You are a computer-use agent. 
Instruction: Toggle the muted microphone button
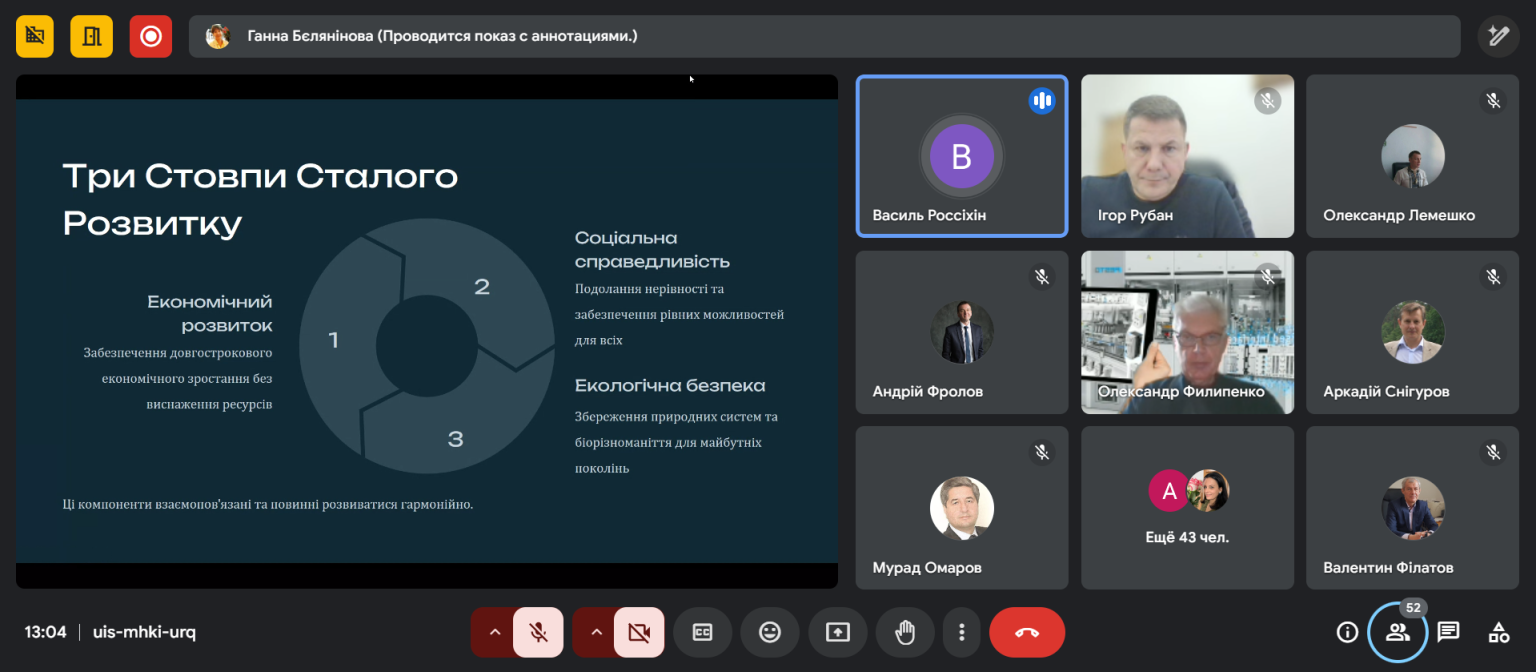538,632
